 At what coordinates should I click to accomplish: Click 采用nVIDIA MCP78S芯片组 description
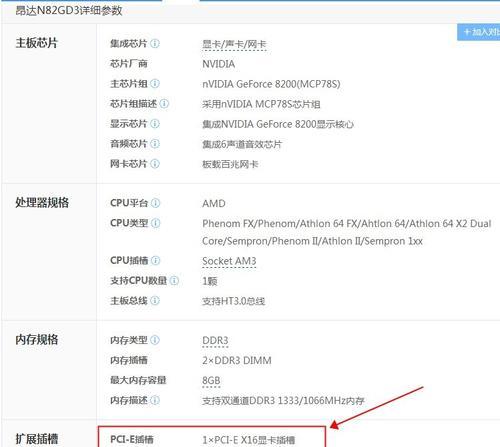(261, 104)
